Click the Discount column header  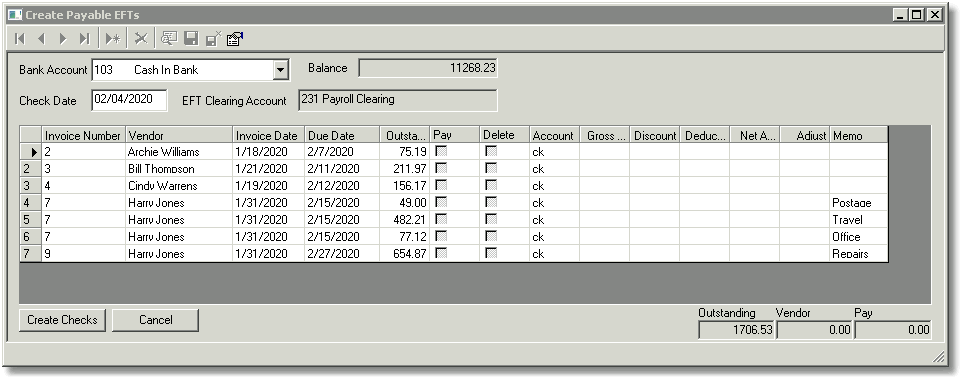(654, 135)
